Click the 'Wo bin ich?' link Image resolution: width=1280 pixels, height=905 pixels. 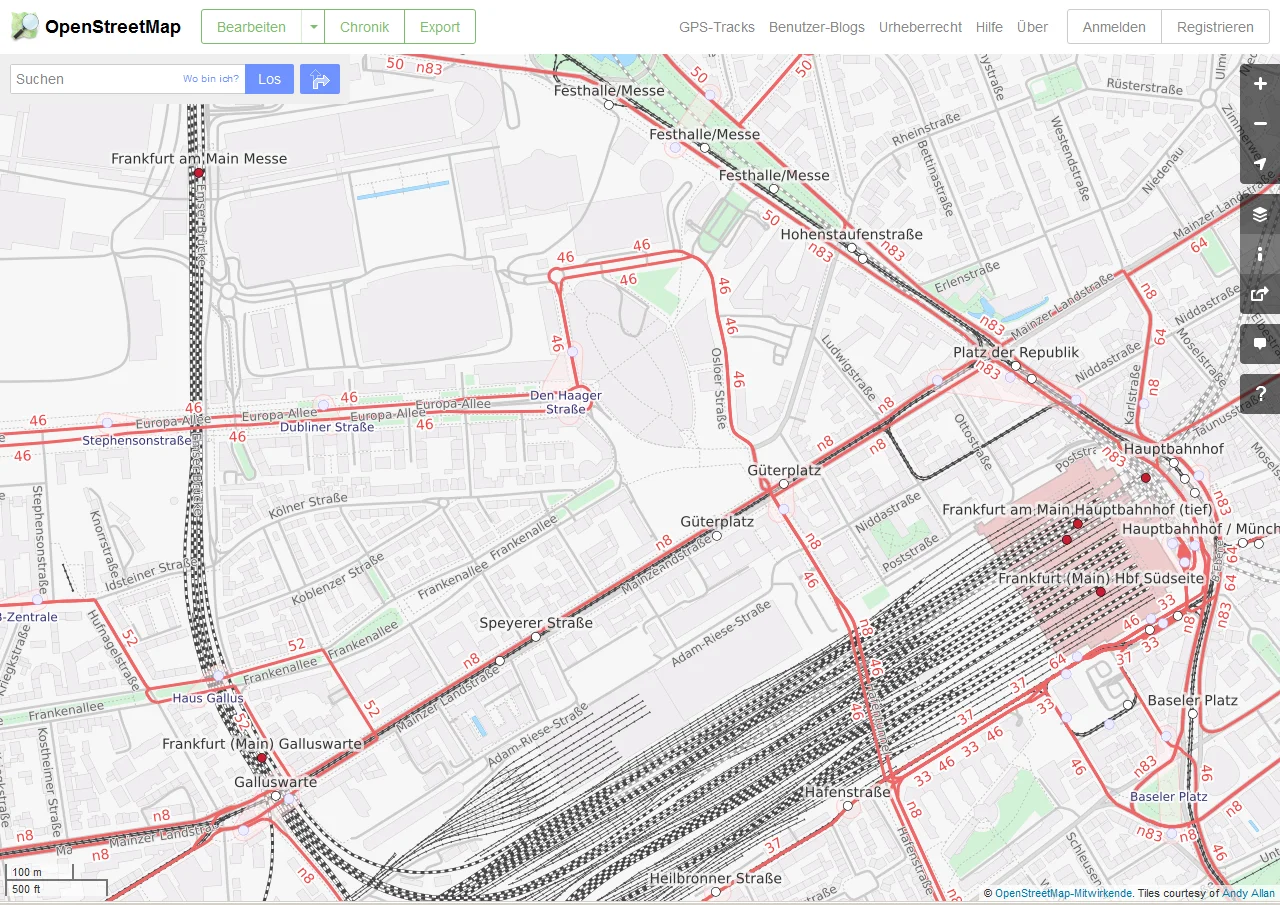211,78
